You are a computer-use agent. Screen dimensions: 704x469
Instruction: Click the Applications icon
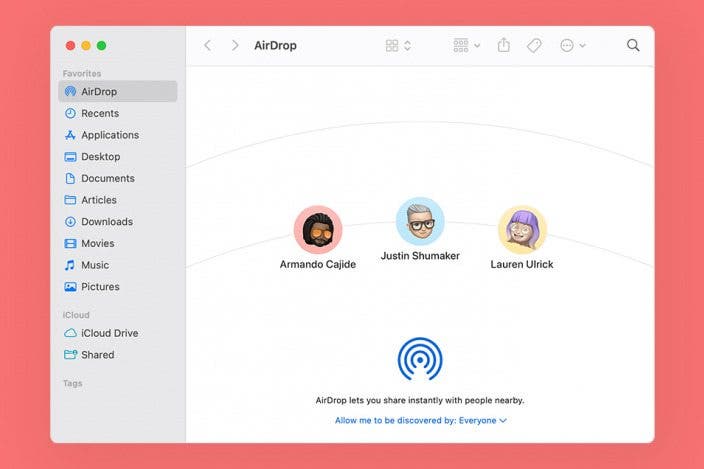click(70, 135)
